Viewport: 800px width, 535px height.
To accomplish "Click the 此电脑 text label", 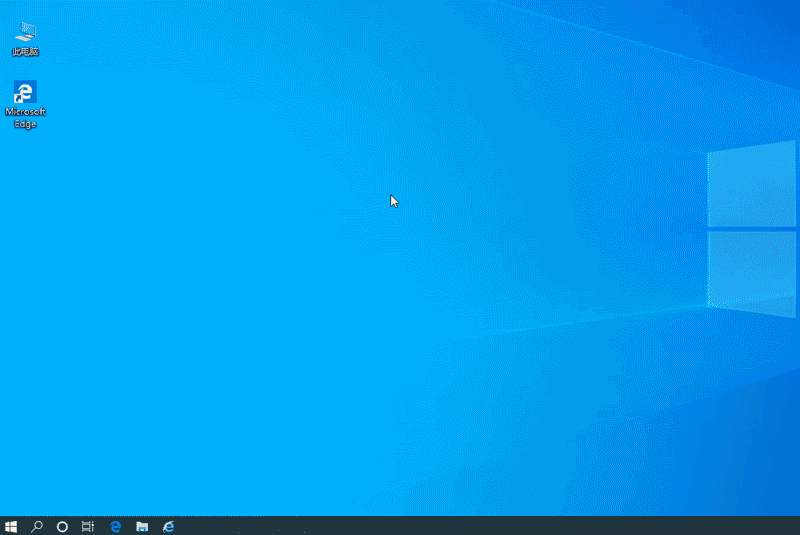I will [x=25, y=51].
